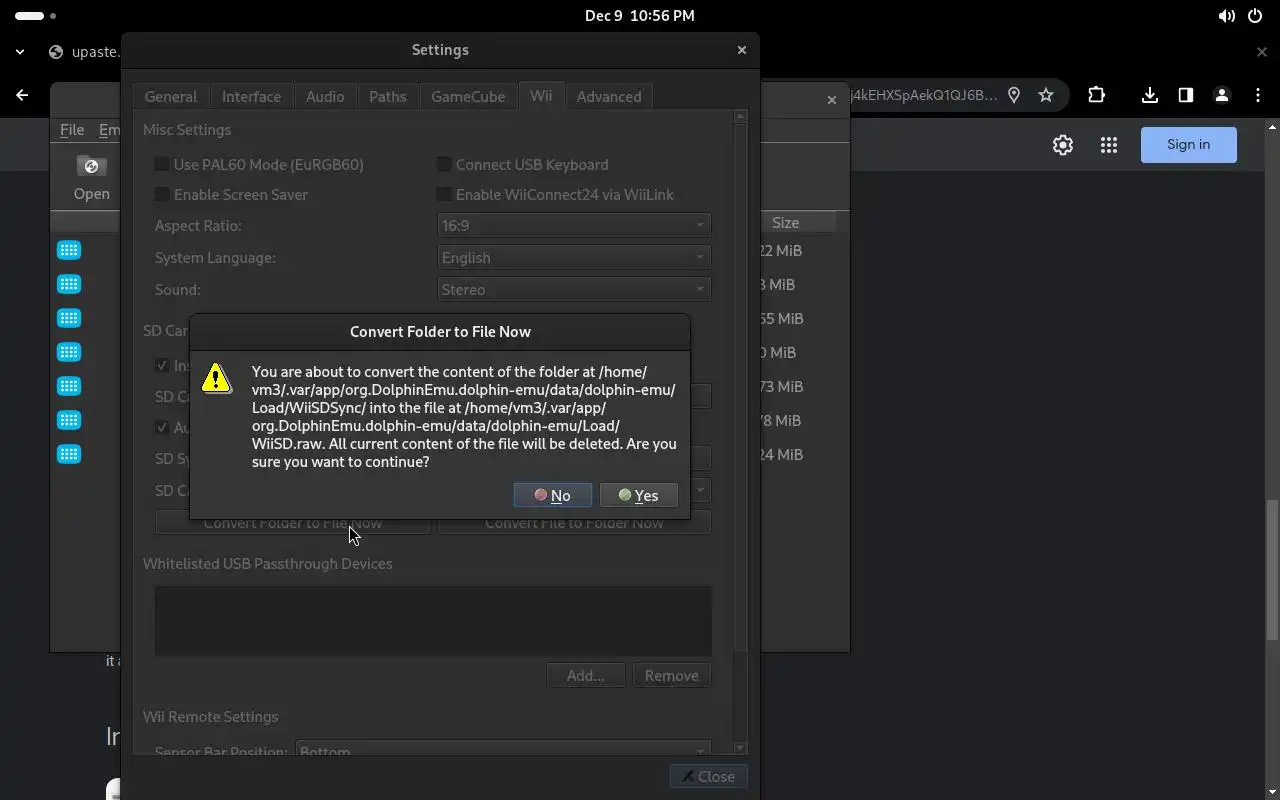Click the Activities workspace indicator

coord(36,16)
